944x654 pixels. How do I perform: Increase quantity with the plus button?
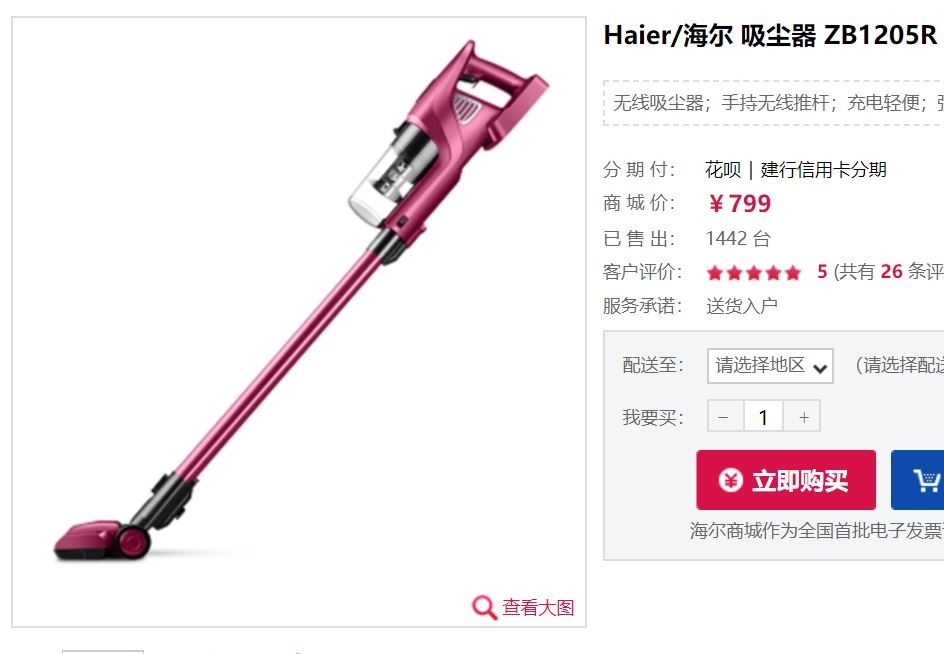tap(803, 416)
